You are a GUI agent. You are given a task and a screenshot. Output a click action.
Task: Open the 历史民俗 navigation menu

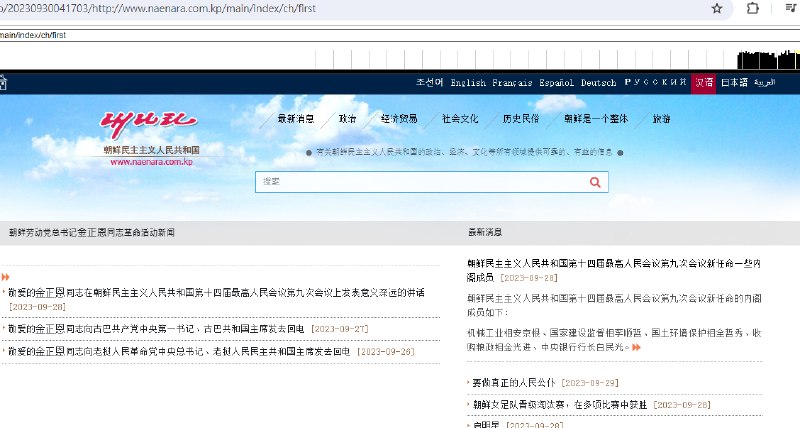coord(520,119)
